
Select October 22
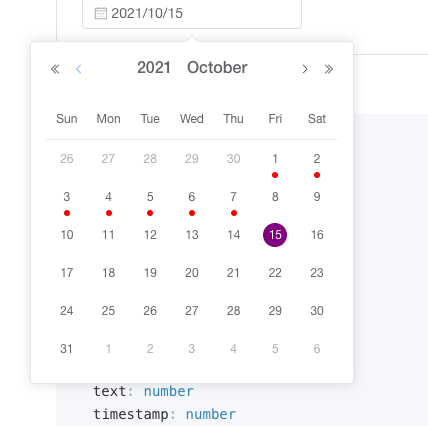point(275,273)
